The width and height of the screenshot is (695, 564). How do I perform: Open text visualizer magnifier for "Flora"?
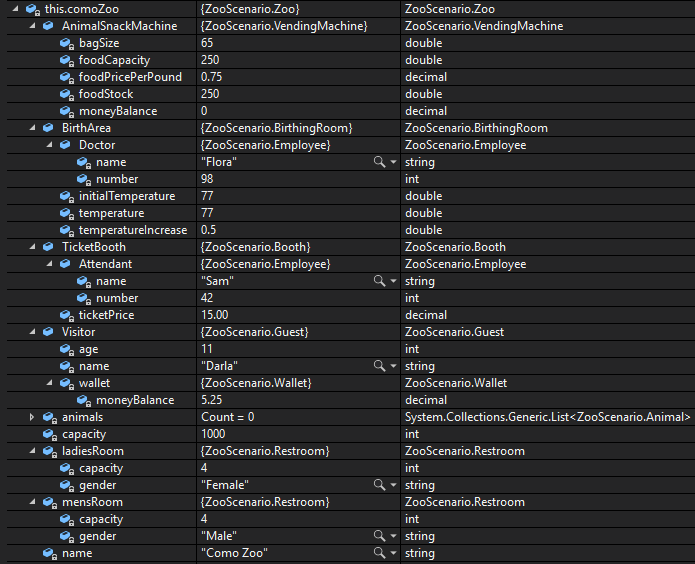tap(379, 162)
